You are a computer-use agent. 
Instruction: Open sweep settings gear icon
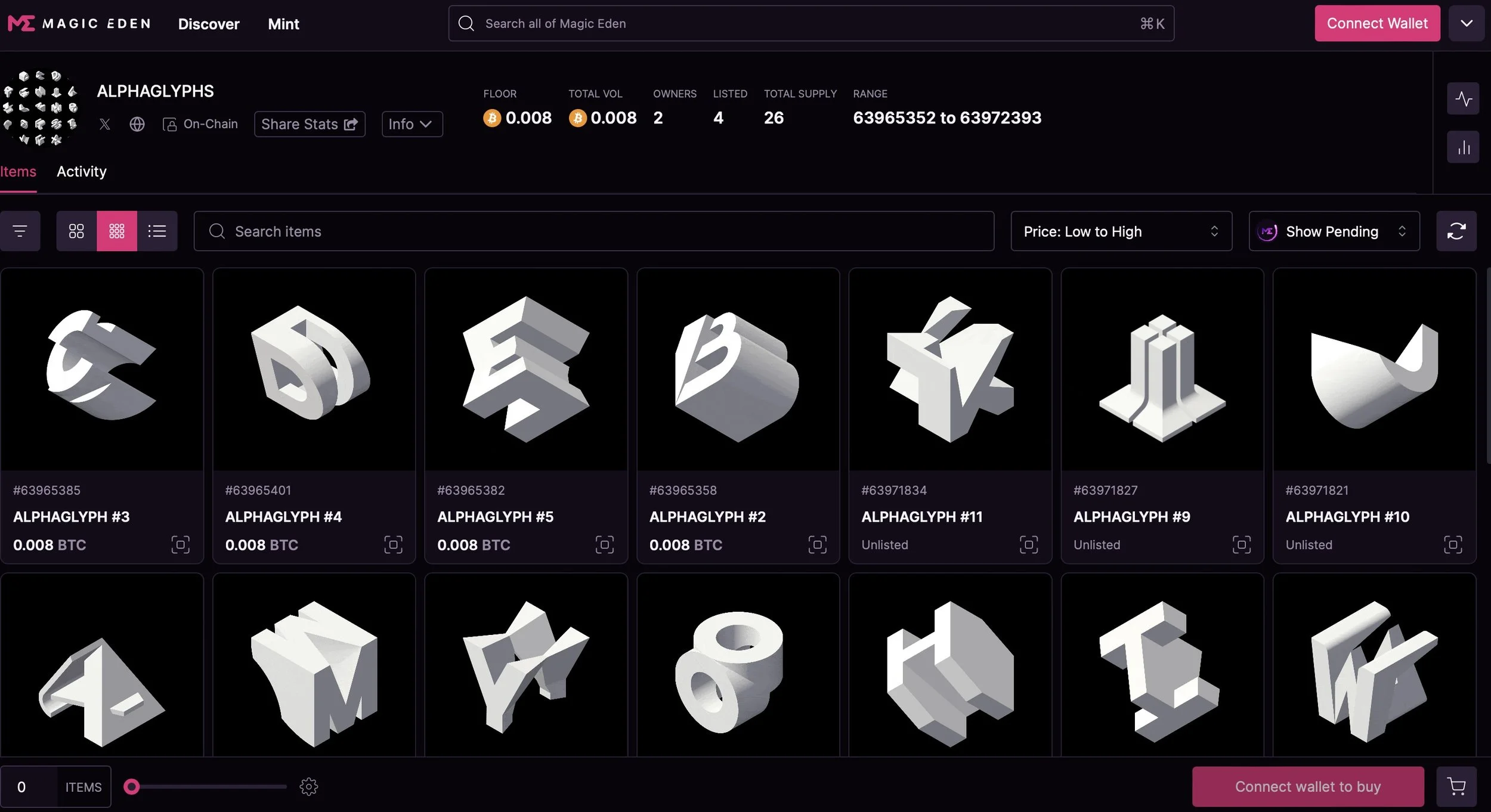(308, 787)
